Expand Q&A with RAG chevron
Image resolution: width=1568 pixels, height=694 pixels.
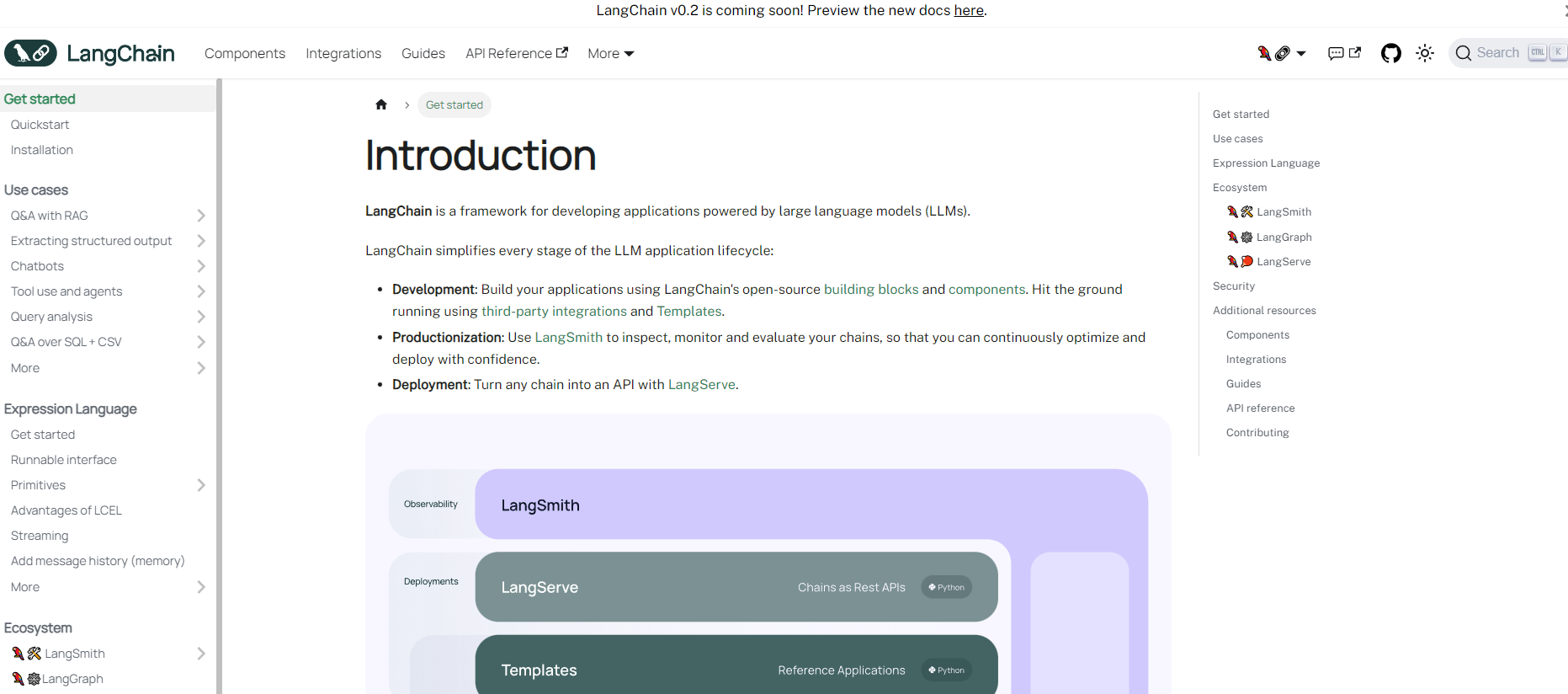201,216
